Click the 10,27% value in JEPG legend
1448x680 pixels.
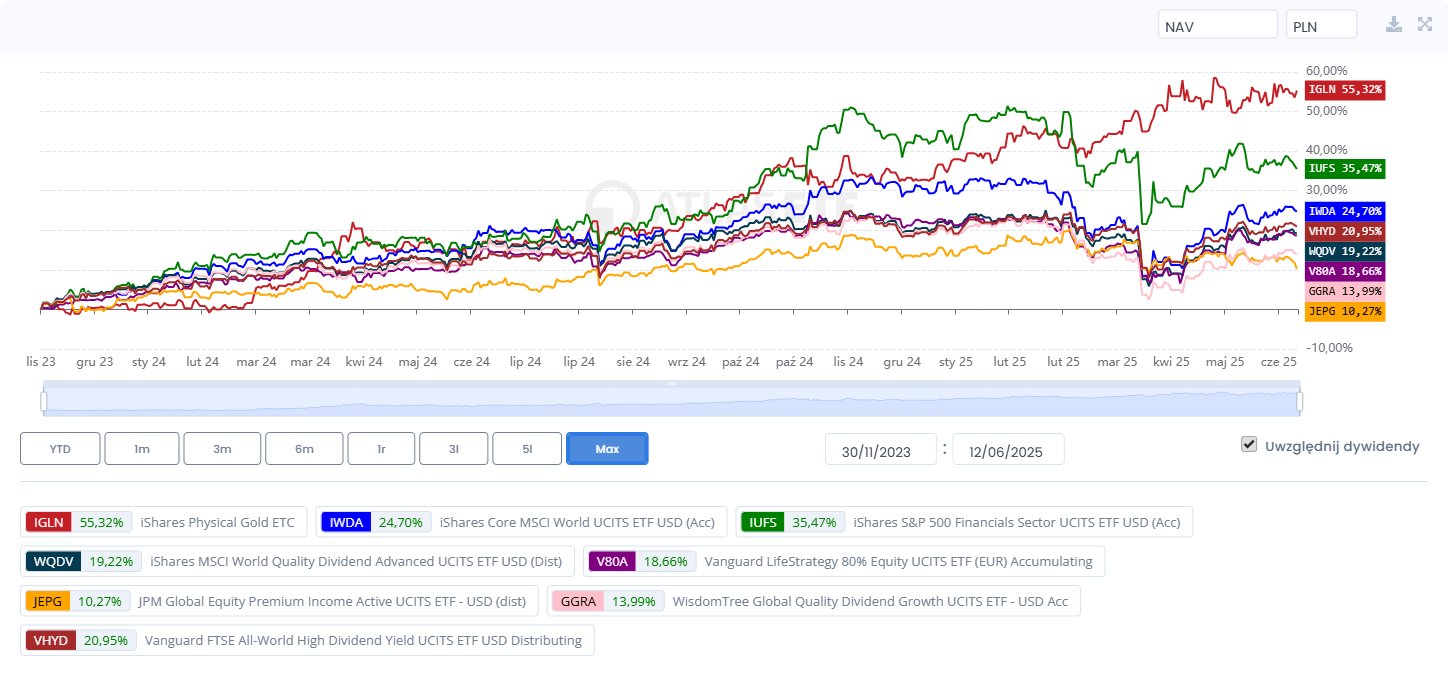tap(100, 601)
